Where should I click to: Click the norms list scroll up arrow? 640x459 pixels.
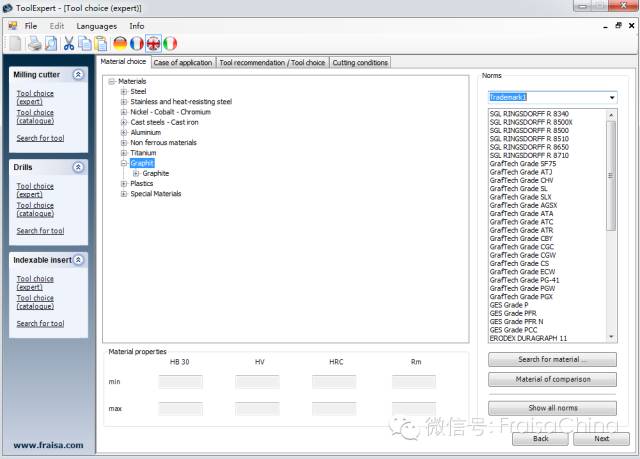(611, 115)
